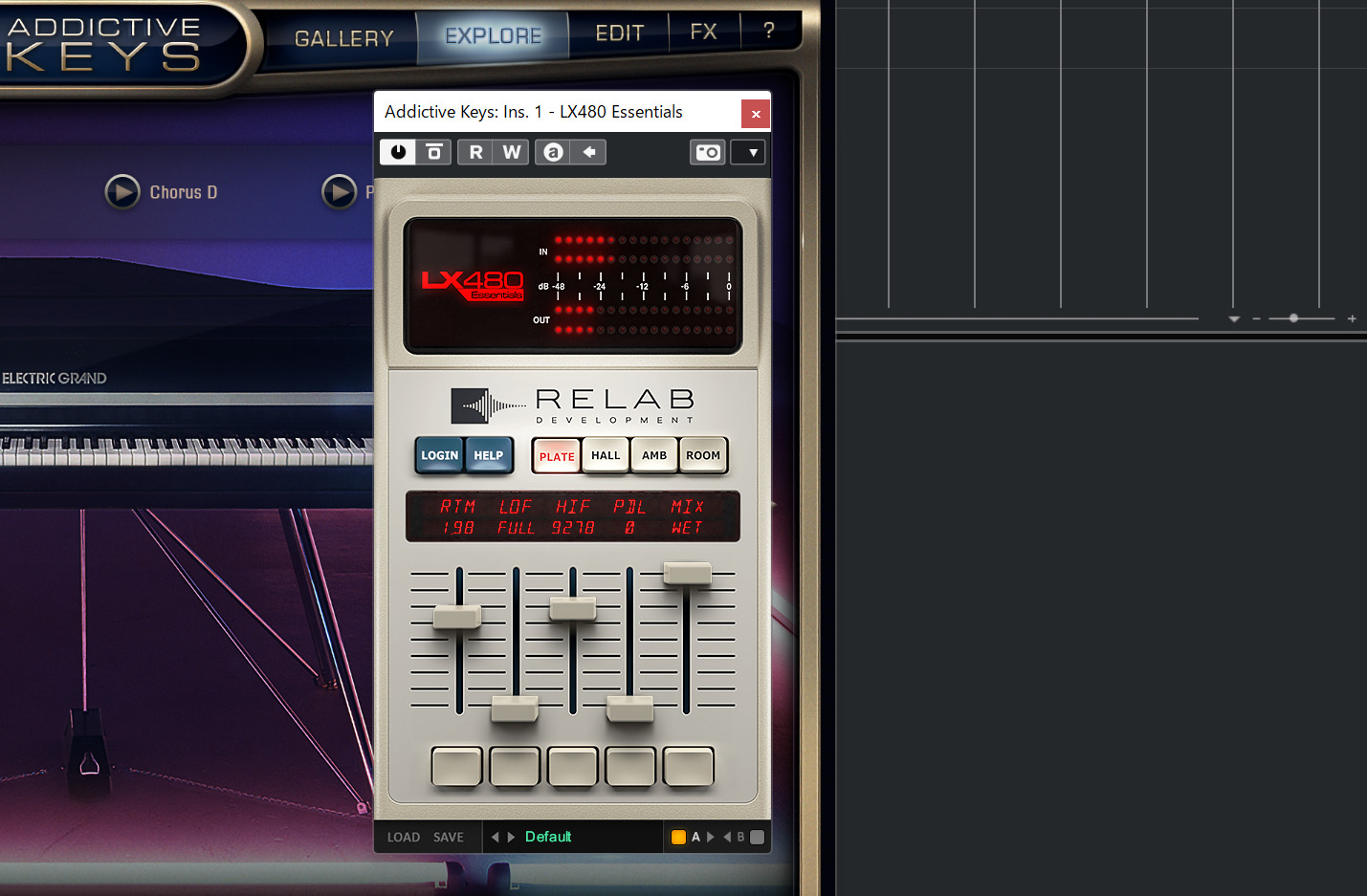Image resolution: width=1367 pixels, height=896 pixels.
Task: Play the preset preview right of Chorus D
Action: pos(340,192)
